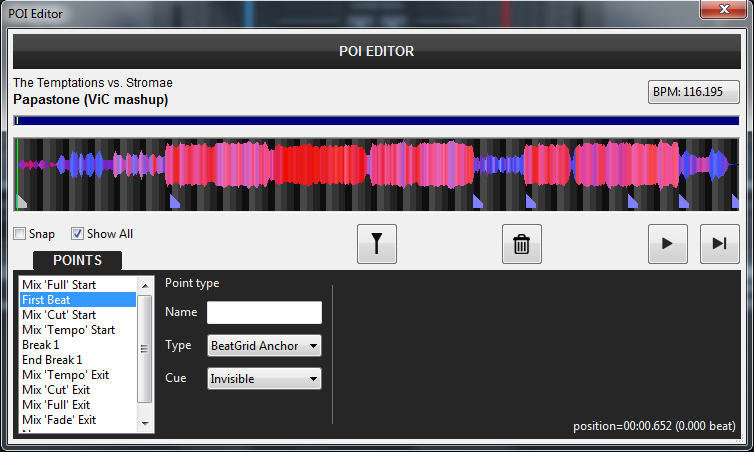Select the POINTS tab
Viewport: 754px width, 452px height.
click(77, 260)
